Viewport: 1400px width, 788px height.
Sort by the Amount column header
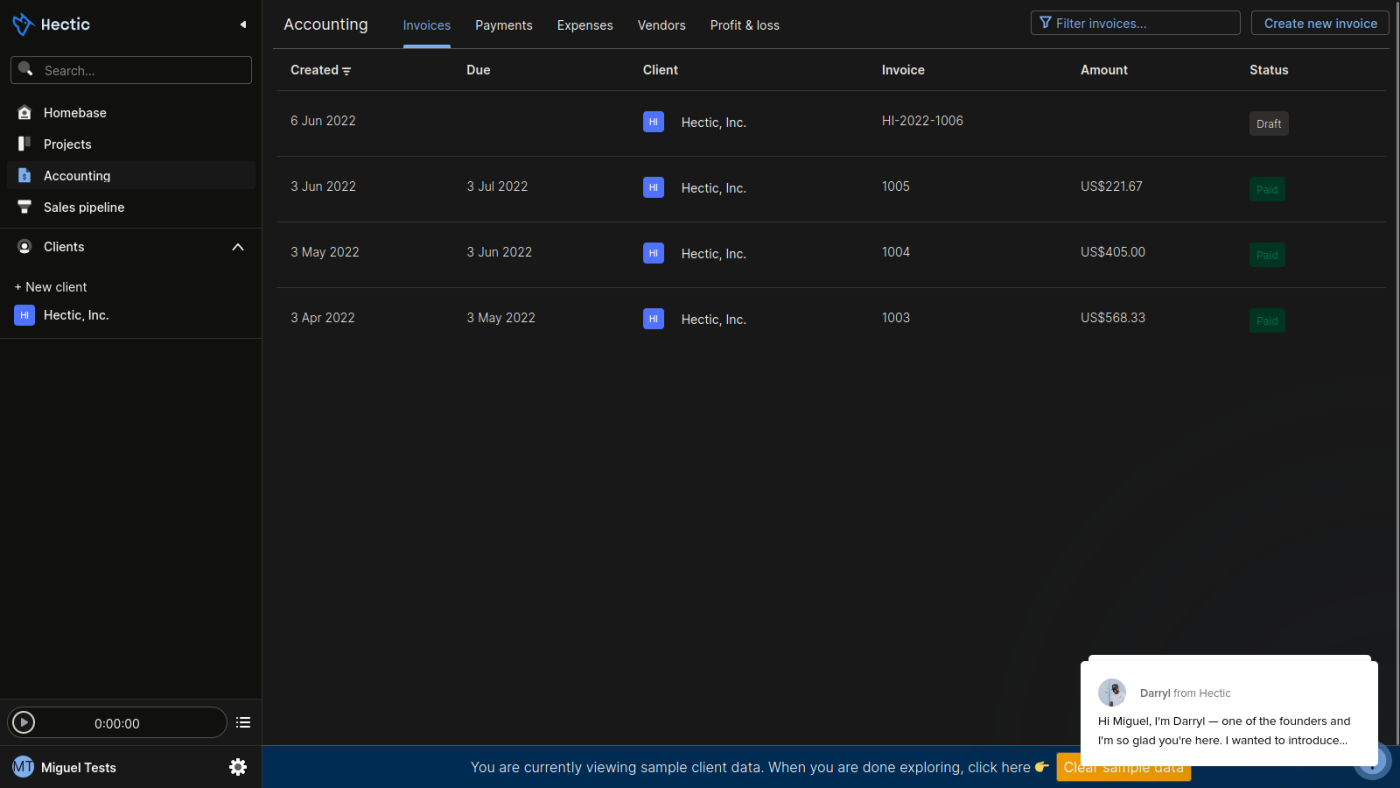click(1104, 70)
